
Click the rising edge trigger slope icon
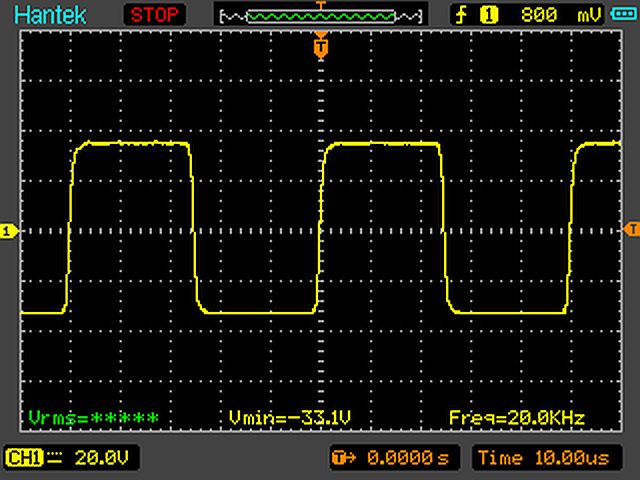pos(461,15)
